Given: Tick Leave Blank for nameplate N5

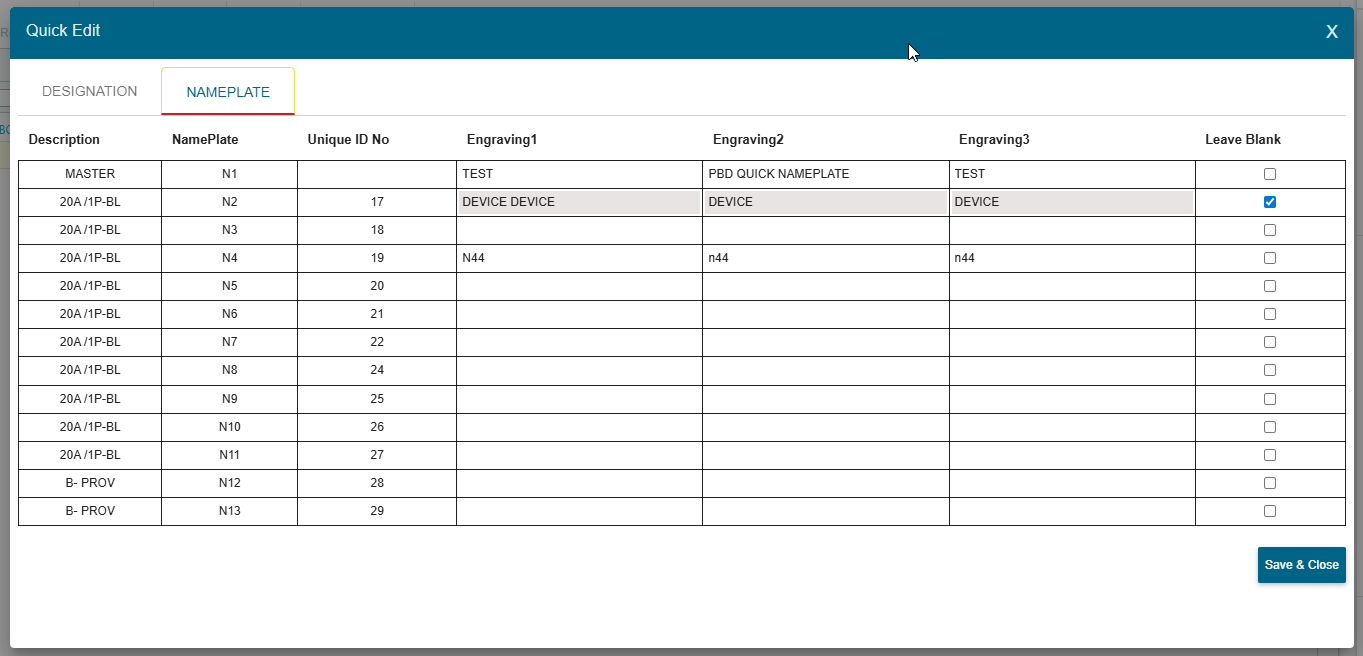Looking at the screenshot, I should pyautogui.click(x=1270, y=286).
